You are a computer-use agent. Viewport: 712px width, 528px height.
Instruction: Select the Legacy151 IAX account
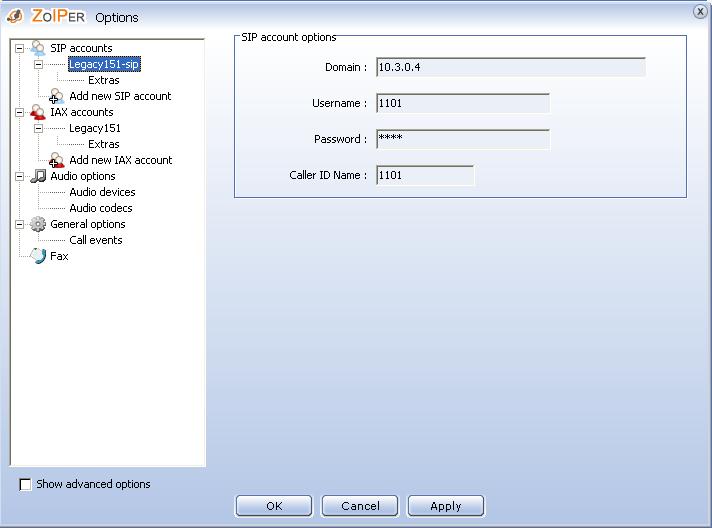coord(94,128)
